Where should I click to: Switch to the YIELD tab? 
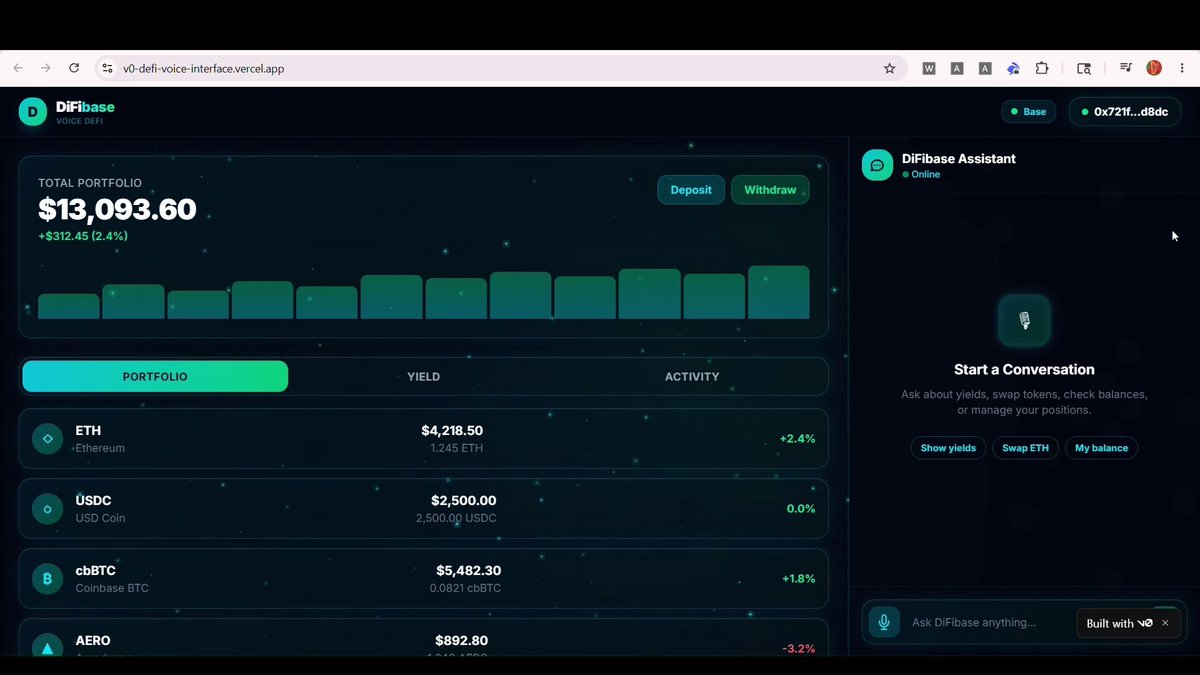pos(423,376)
